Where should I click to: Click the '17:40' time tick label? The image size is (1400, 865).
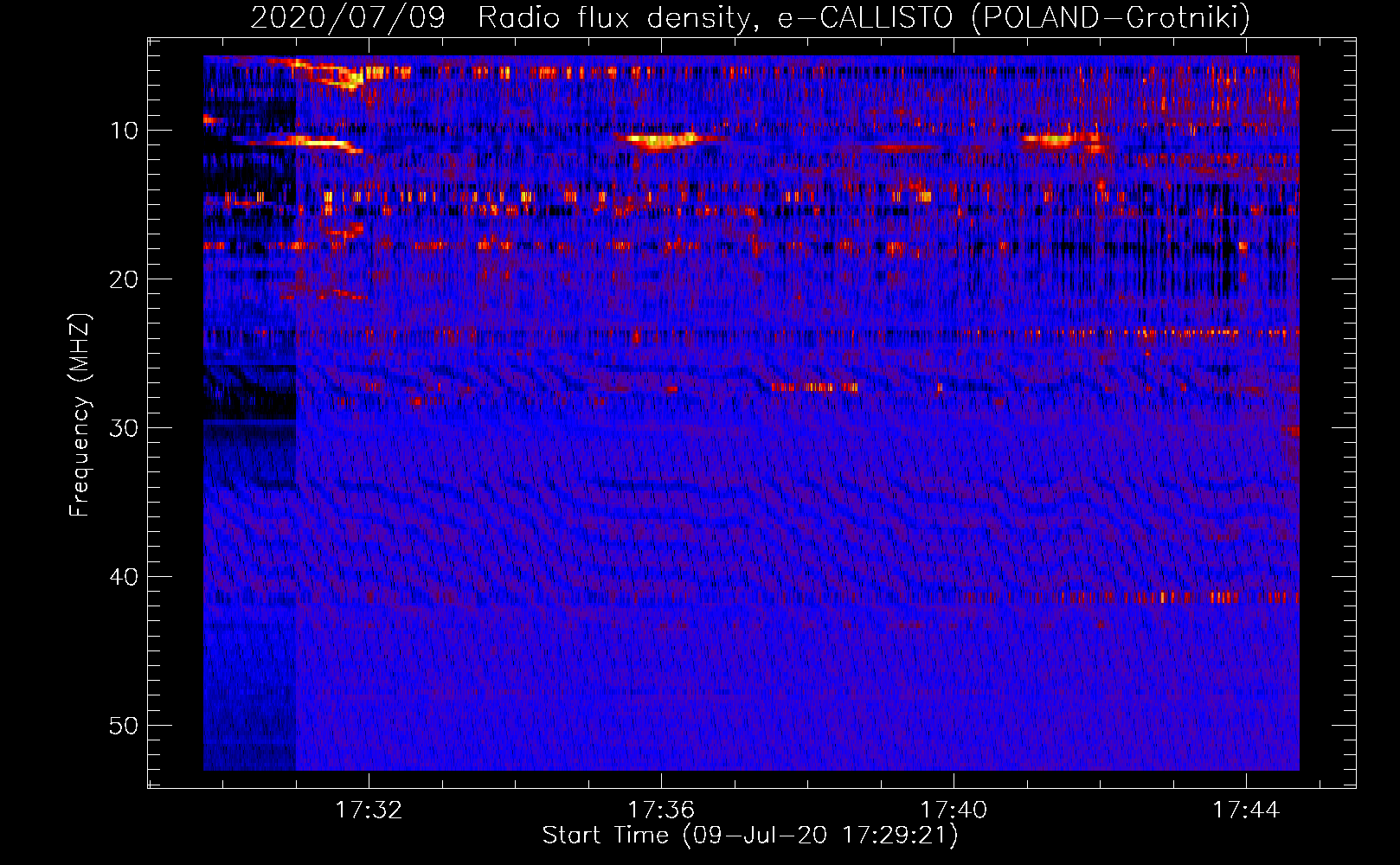pos(954,810)
